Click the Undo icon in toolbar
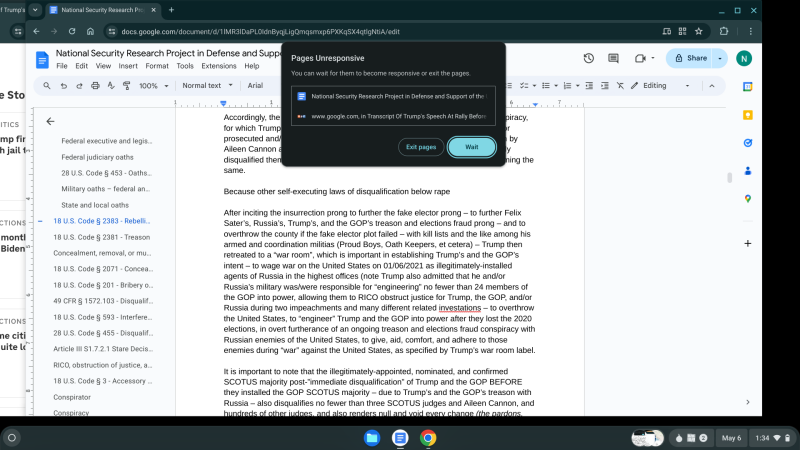This screenshot has width=800, height=450. (x=63, y=86)
